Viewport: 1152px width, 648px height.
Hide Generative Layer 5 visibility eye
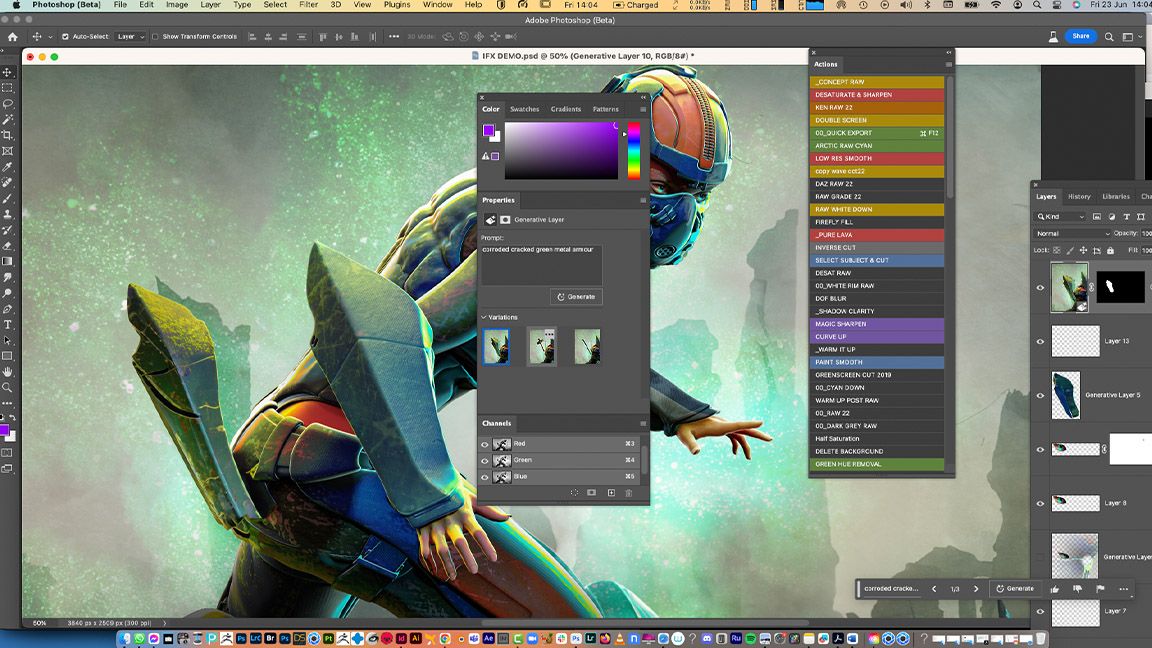click(x=1040, y=395)
